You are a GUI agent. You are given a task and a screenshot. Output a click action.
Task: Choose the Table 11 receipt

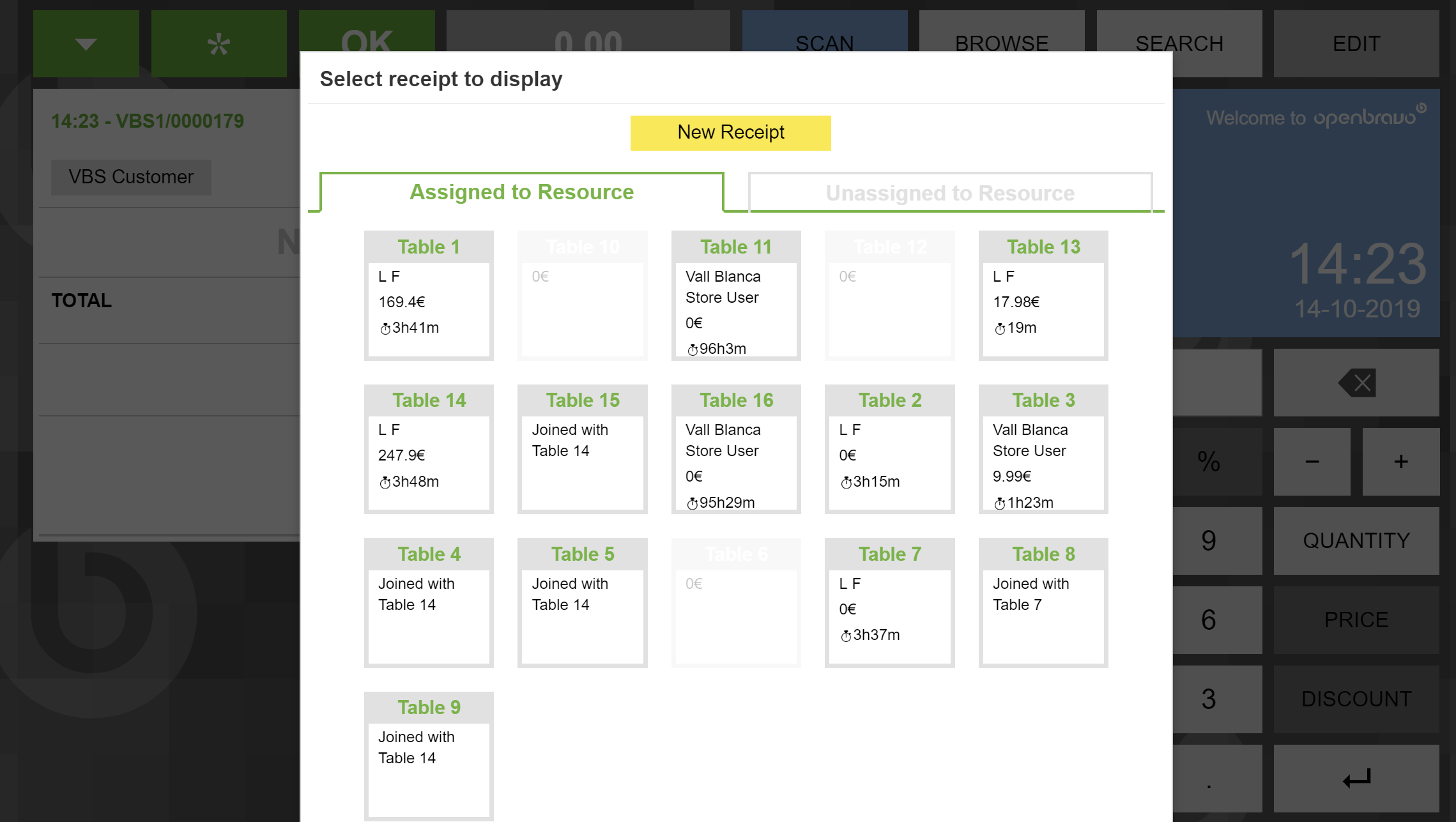[x=735, y=296]
